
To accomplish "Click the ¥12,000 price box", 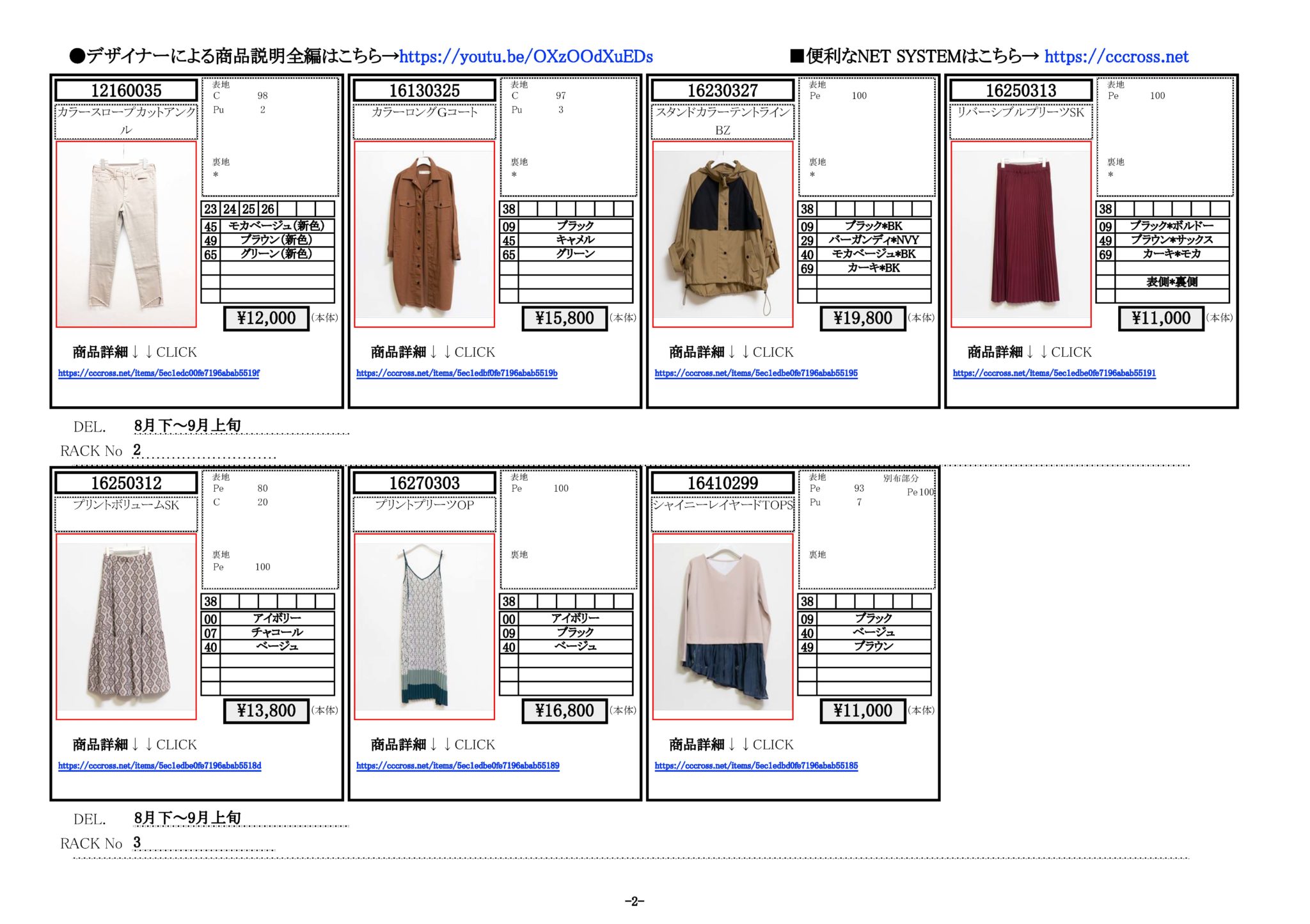I will click(266, 318).
